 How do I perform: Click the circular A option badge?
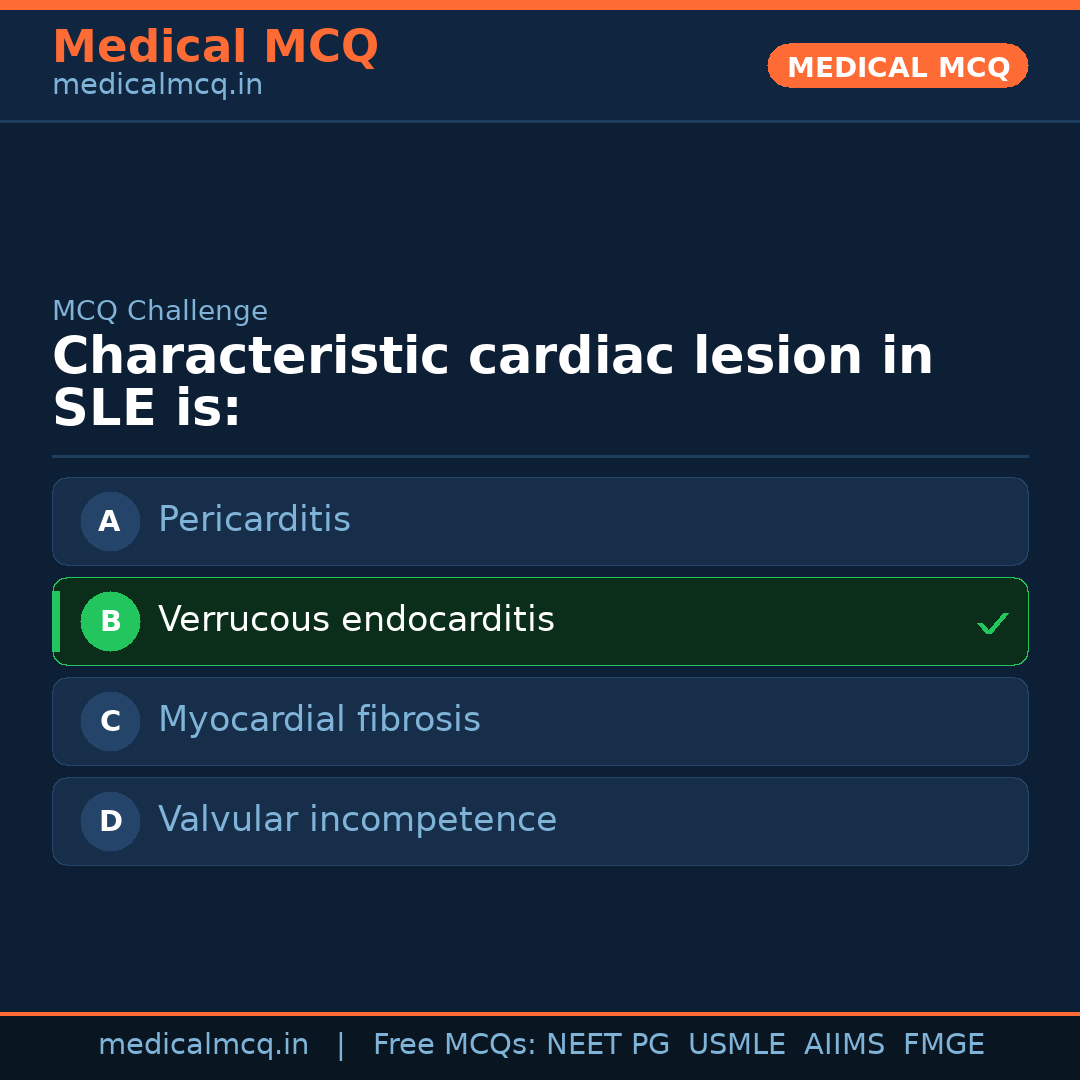click(110, 521)
